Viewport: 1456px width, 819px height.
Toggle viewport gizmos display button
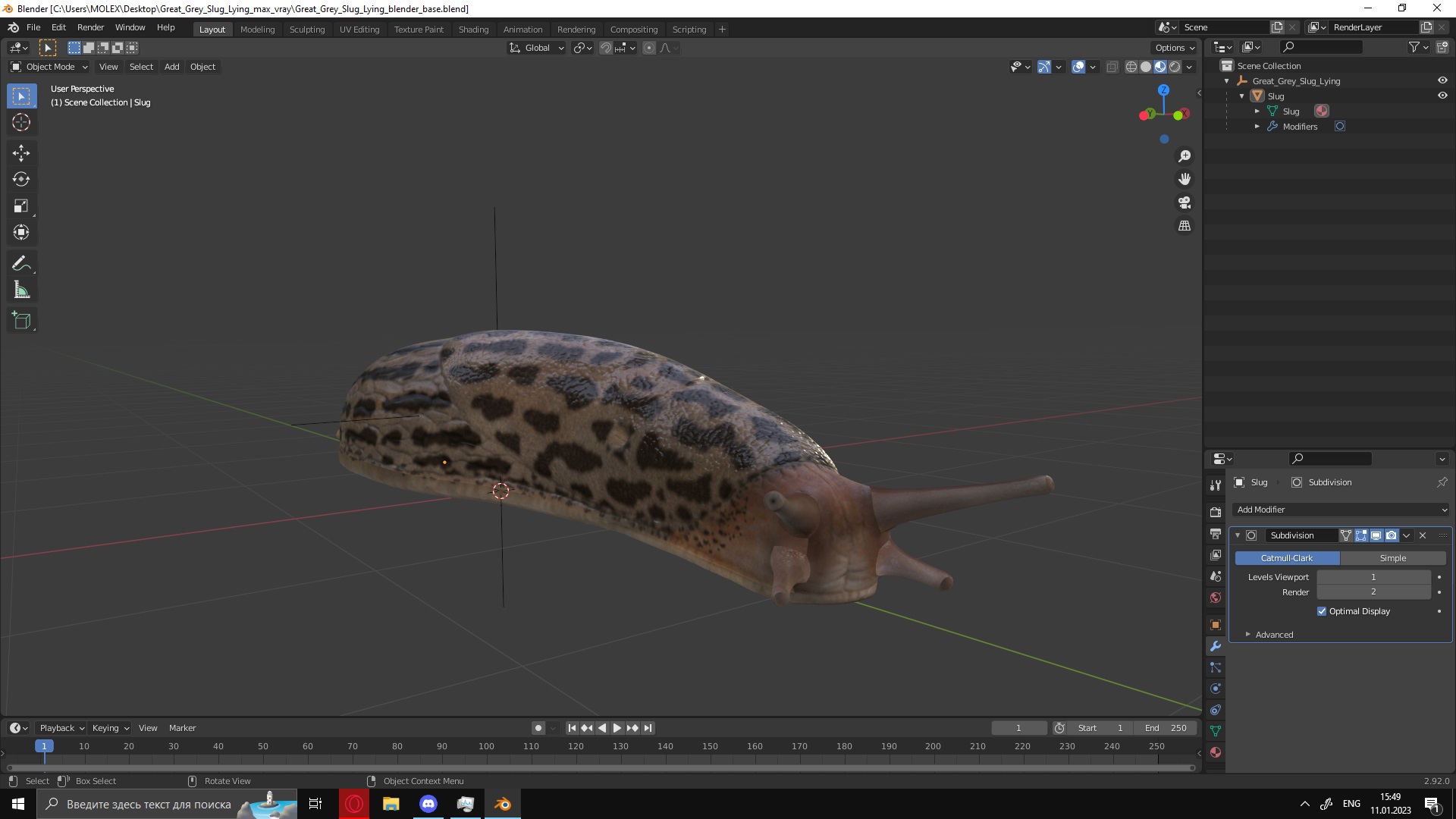coord(1044,67)
